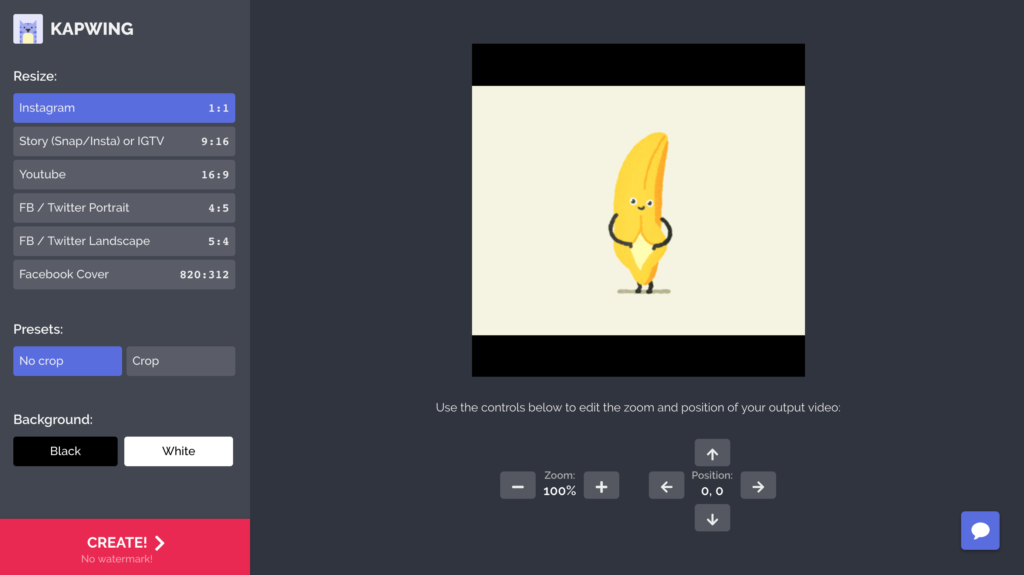Choose FB / Twitter Landscape 5:4
The height and width of the screenshot is (575, 1024).
[x=124, y=241]
